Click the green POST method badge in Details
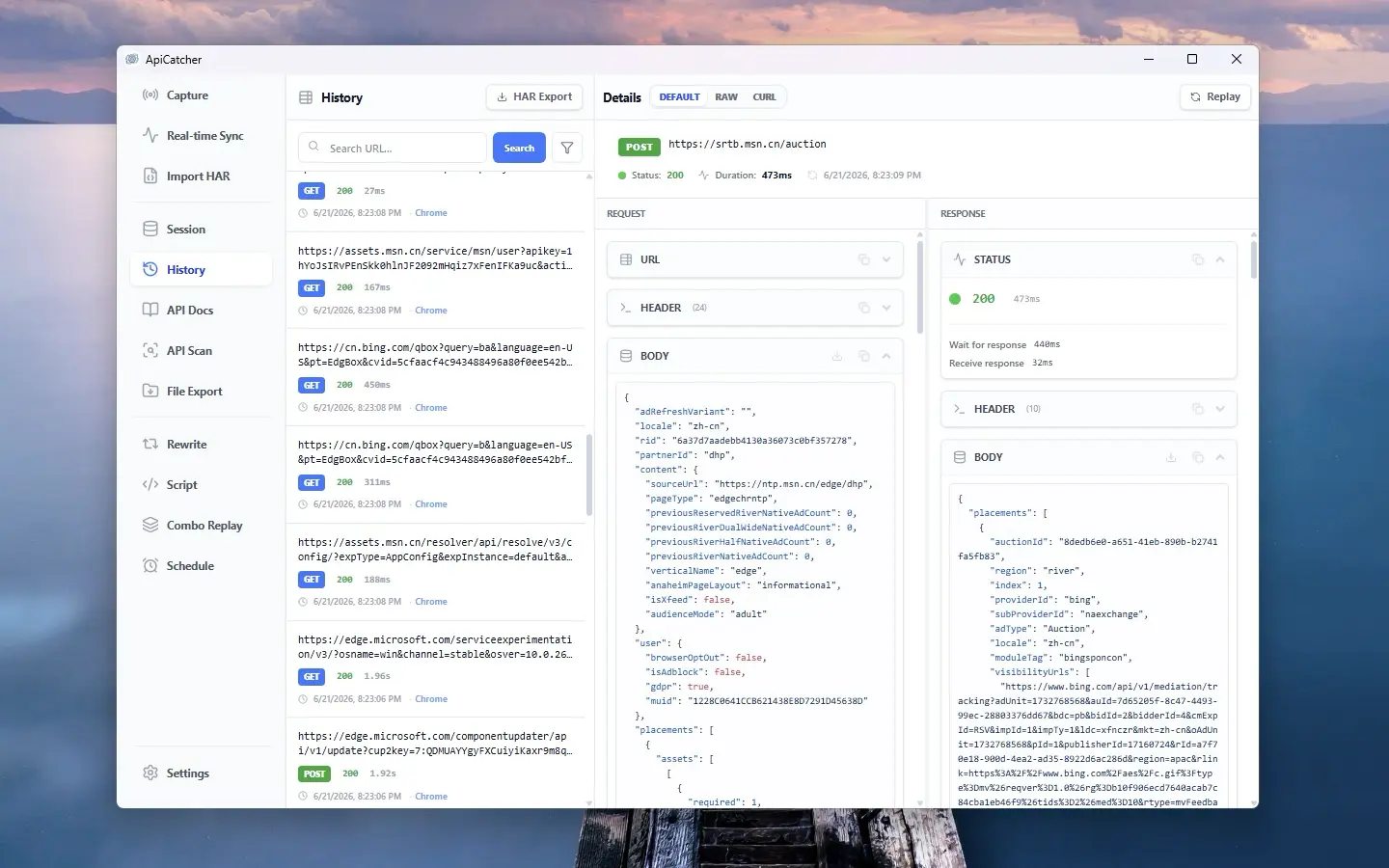Screen dimensions: 1389x868 click(639, 148)
